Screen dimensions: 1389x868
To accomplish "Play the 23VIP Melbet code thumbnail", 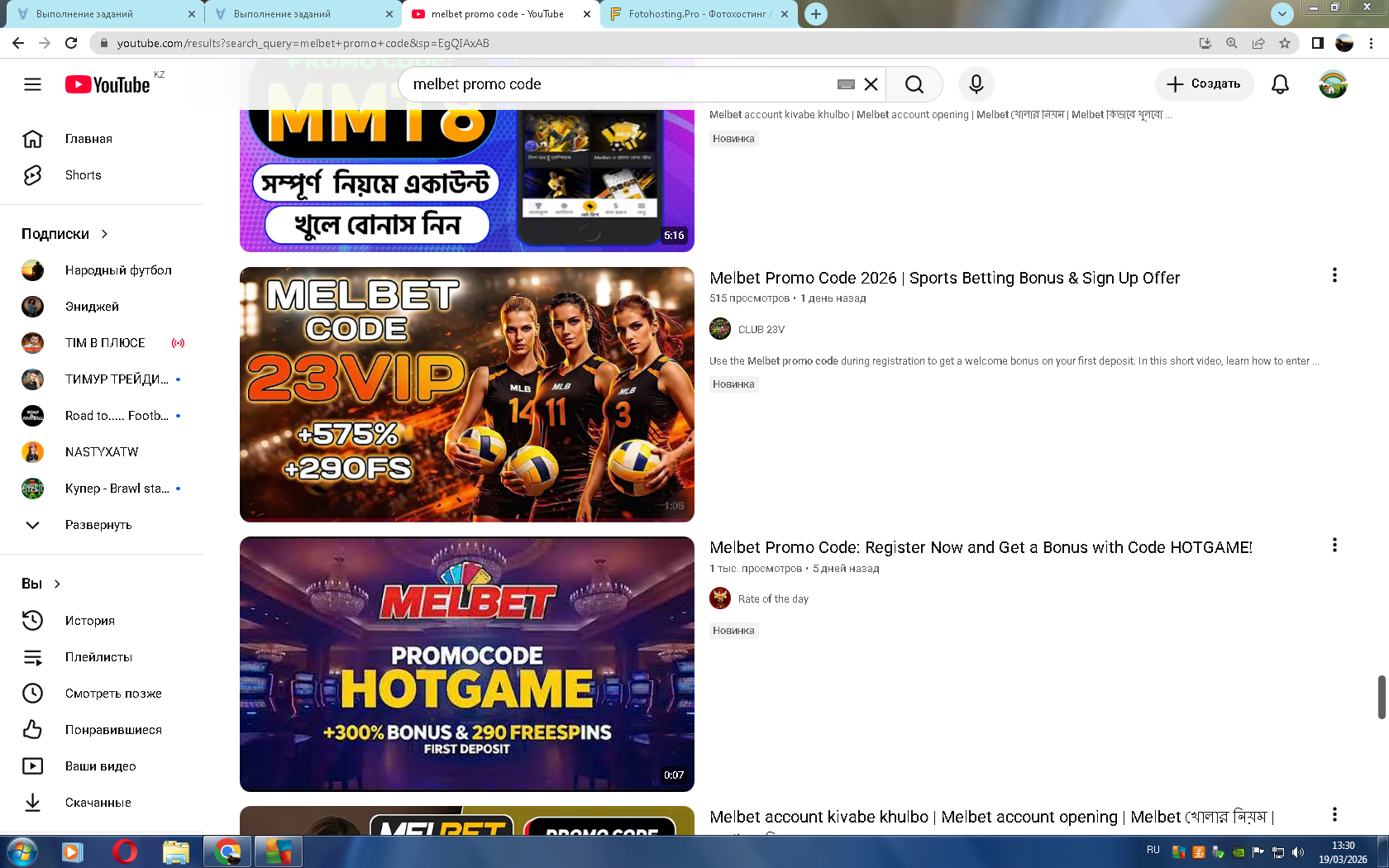I will click(467, 394).
